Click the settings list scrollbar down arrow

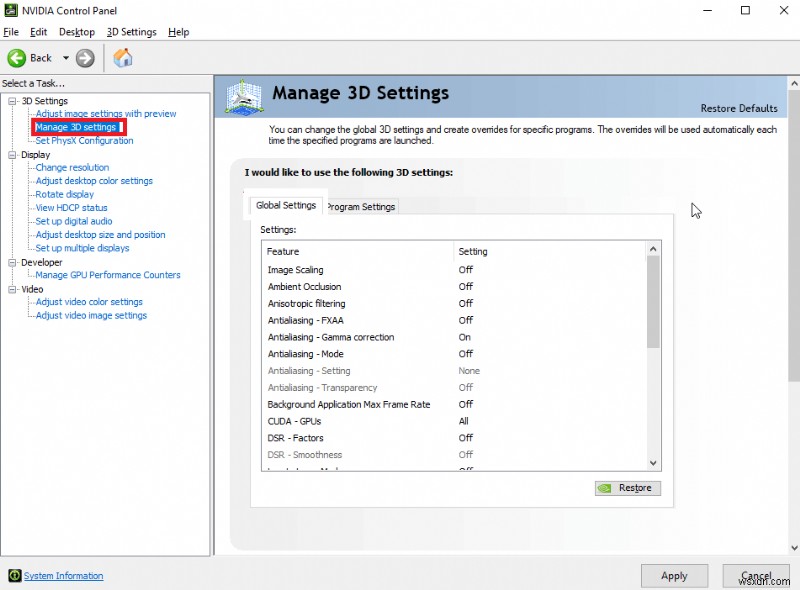(x=653, y=463)
